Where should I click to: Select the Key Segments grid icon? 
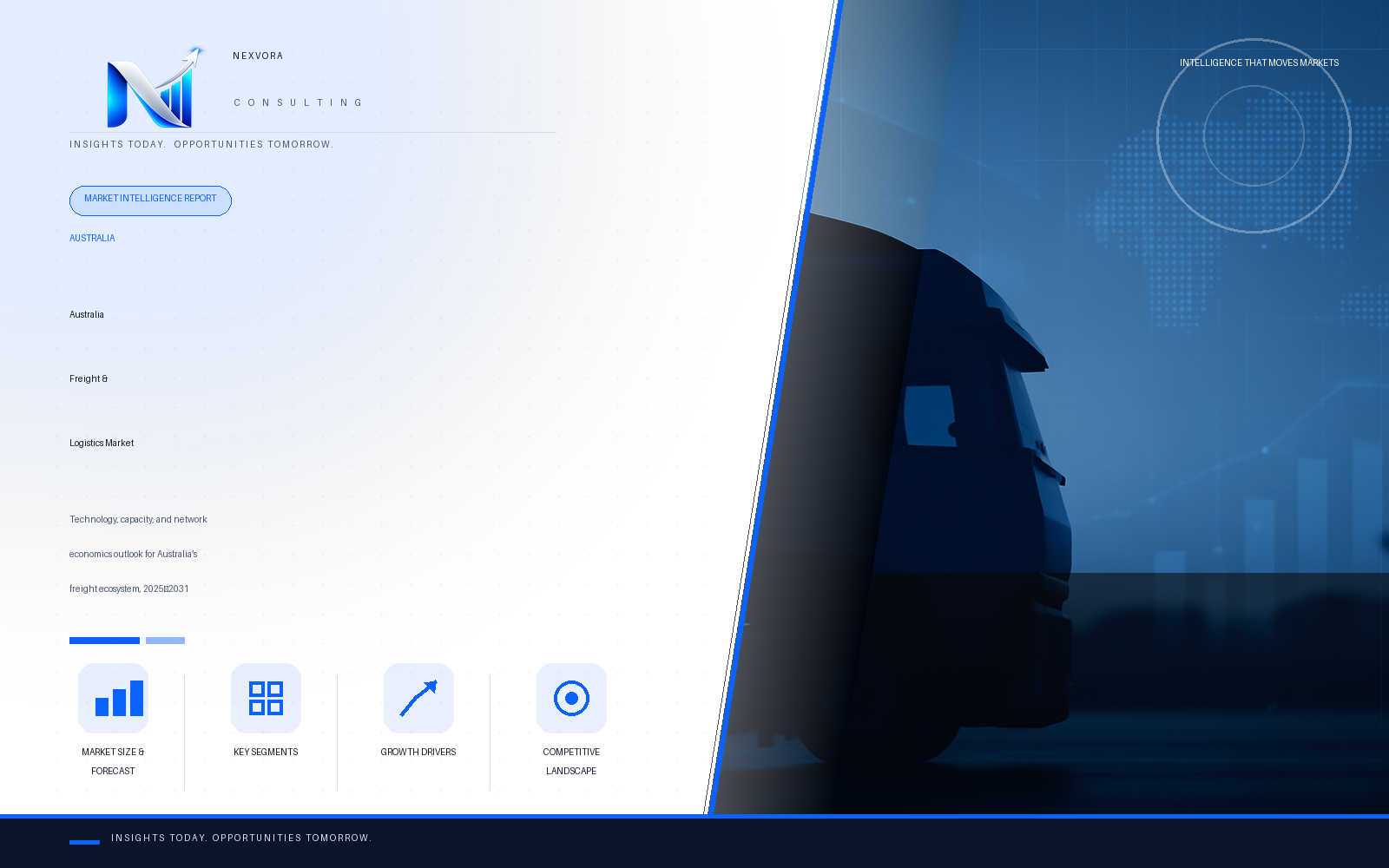pos(266,699)
